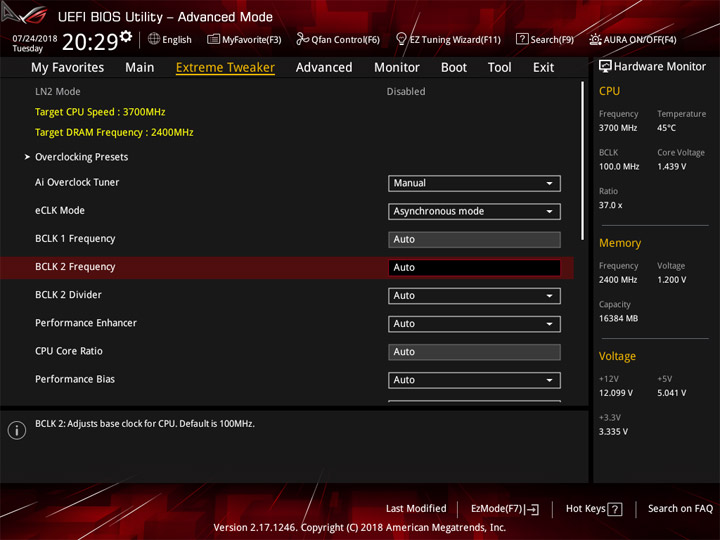Image resolution: width=720 pixels, height=540 pixels.
Task: Open MyFavorite(F3) list icon
Action: click(213, 39)
